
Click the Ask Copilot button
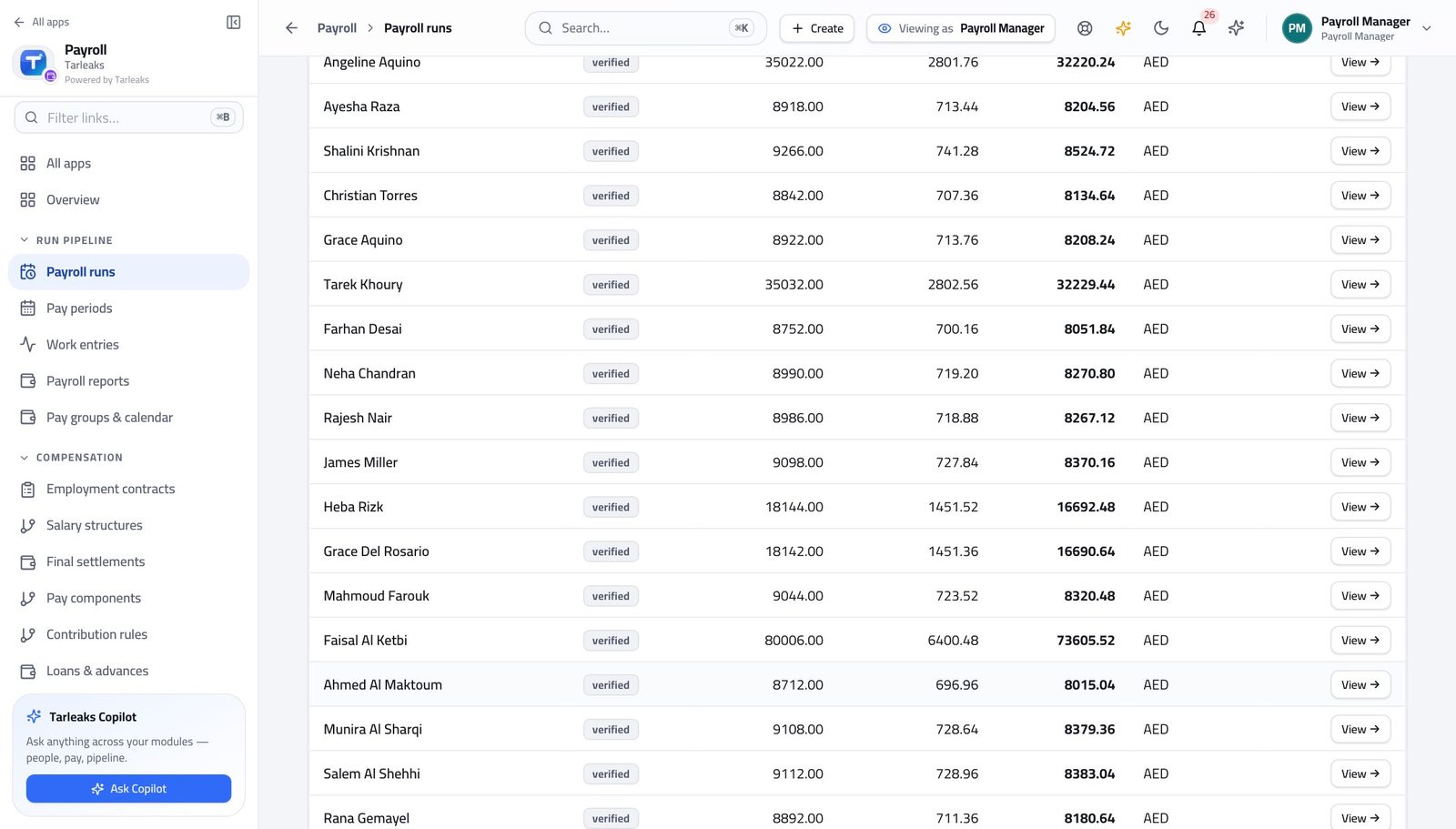pyautogui.click(x=128, y=789)
